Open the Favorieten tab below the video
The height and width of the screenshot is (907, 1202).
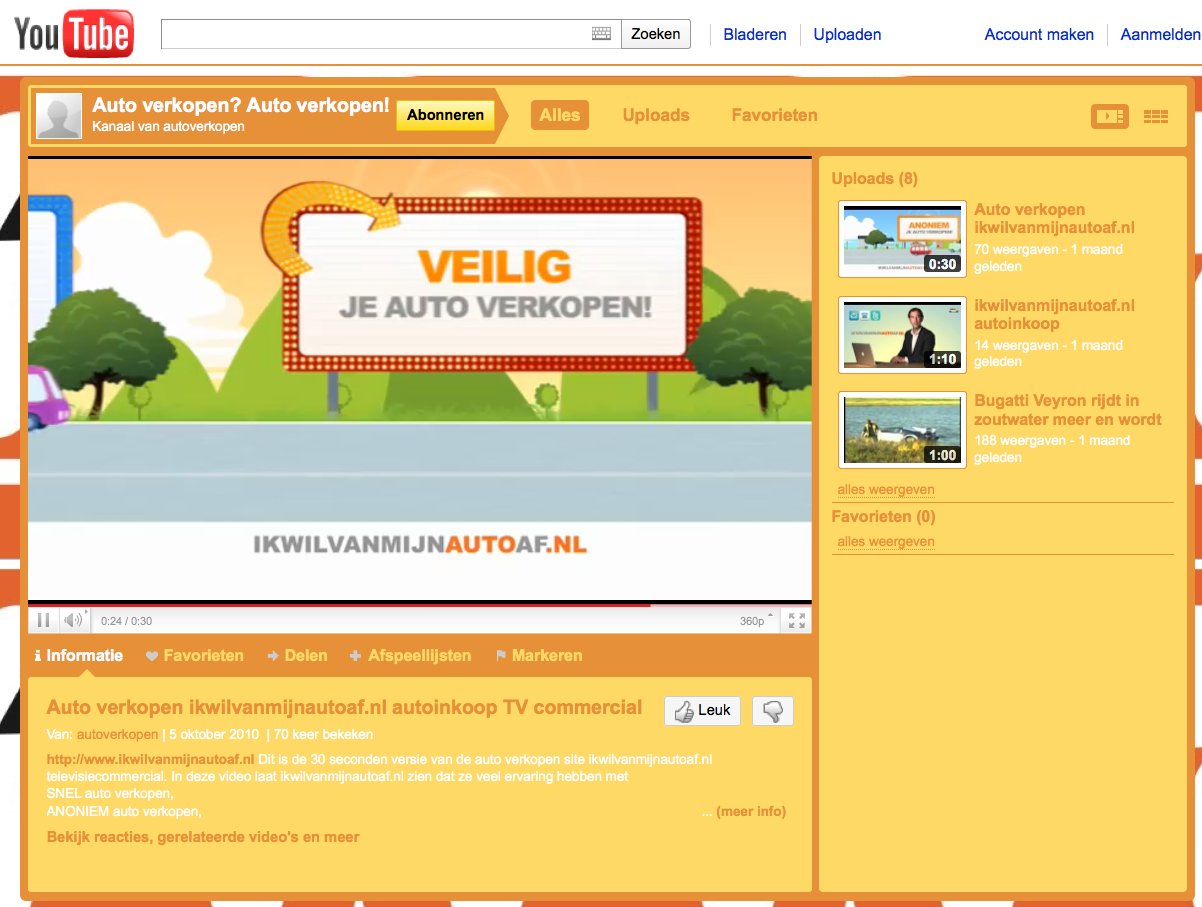tap(195, 656)
